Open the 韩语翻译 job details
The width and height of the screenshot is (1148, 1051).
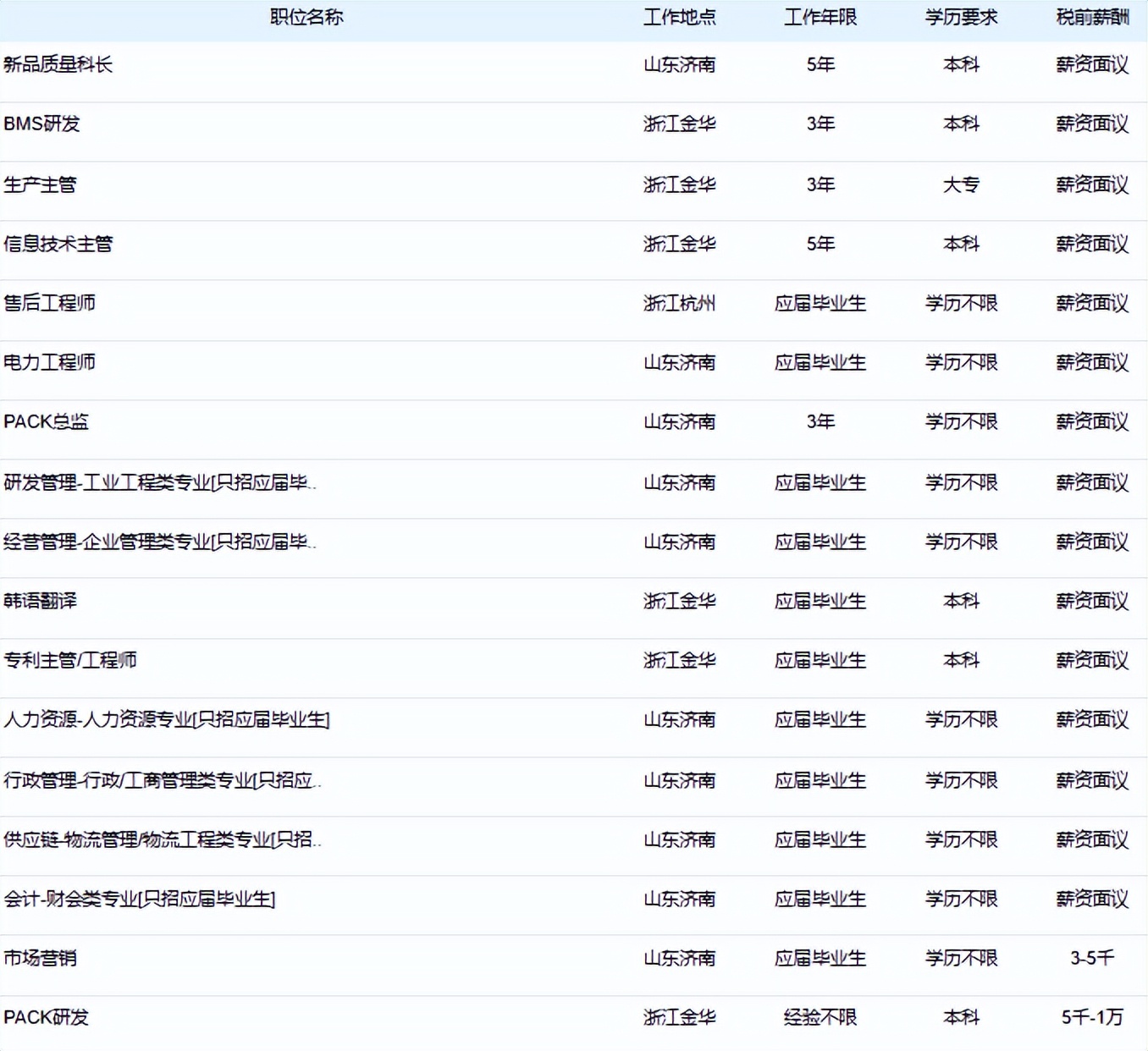[38, 601]
